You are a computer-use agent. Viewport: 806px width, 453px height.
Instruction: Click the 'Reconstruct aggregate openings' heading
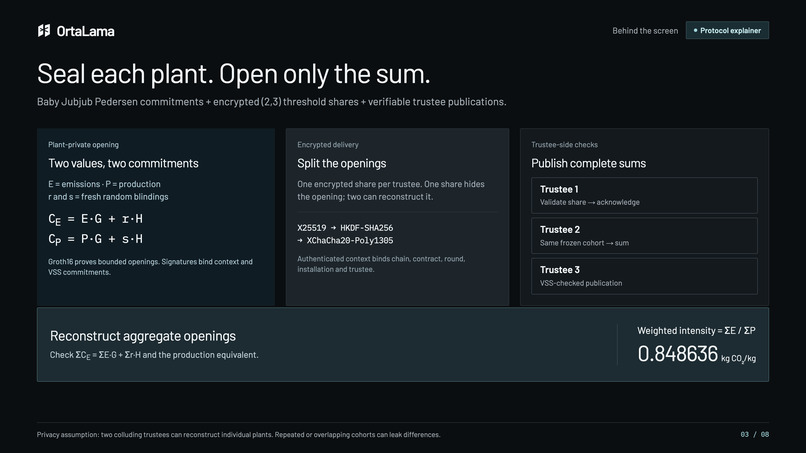[143, 336]
